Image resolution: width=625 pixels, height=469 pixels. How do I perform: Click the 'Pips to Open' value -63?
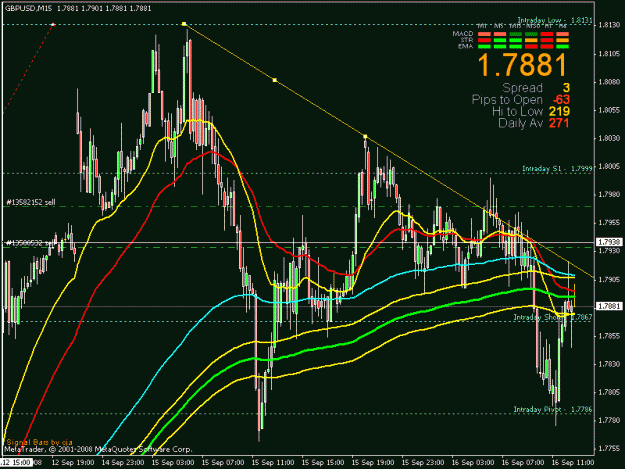click(561, 100)
